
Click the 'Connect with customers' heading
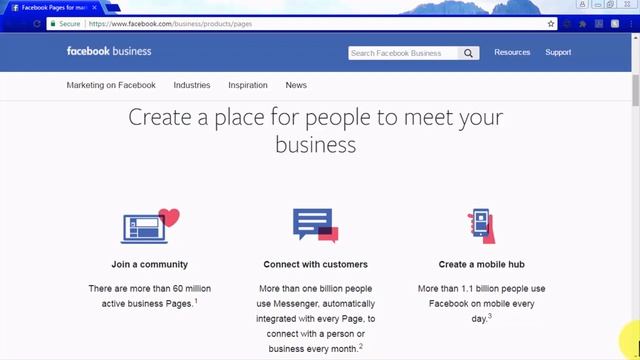click(316, 264)
